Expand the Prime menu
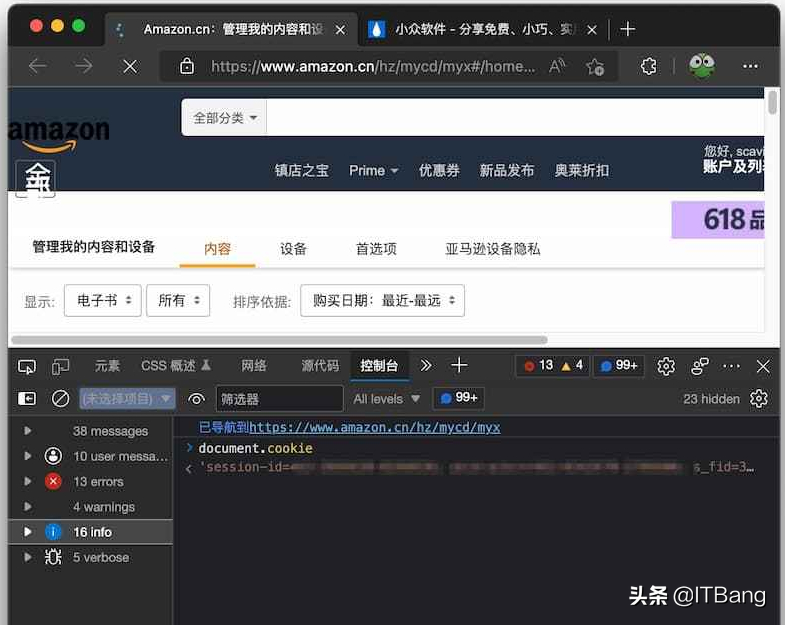785x625 pixels. pos(373,171)
